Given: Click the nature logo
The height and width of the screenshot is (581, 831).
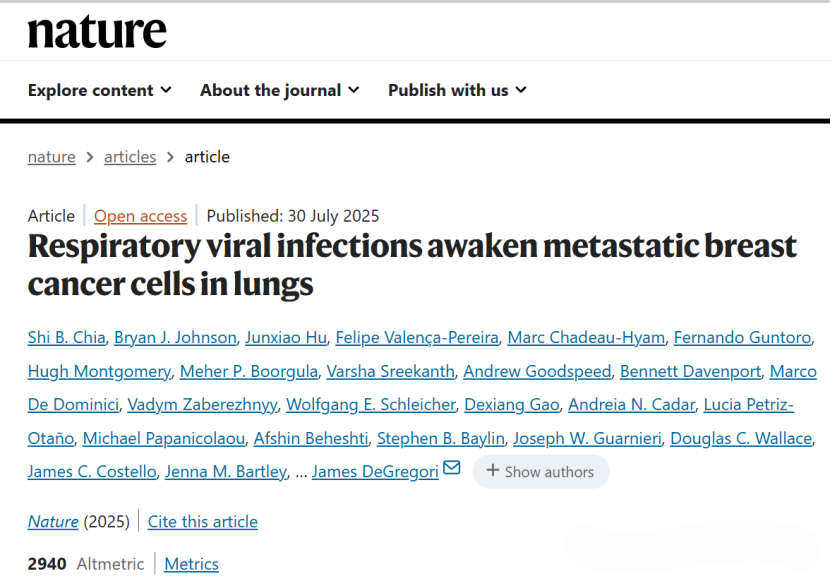Looking at the screenshot, I should (97, 32).
